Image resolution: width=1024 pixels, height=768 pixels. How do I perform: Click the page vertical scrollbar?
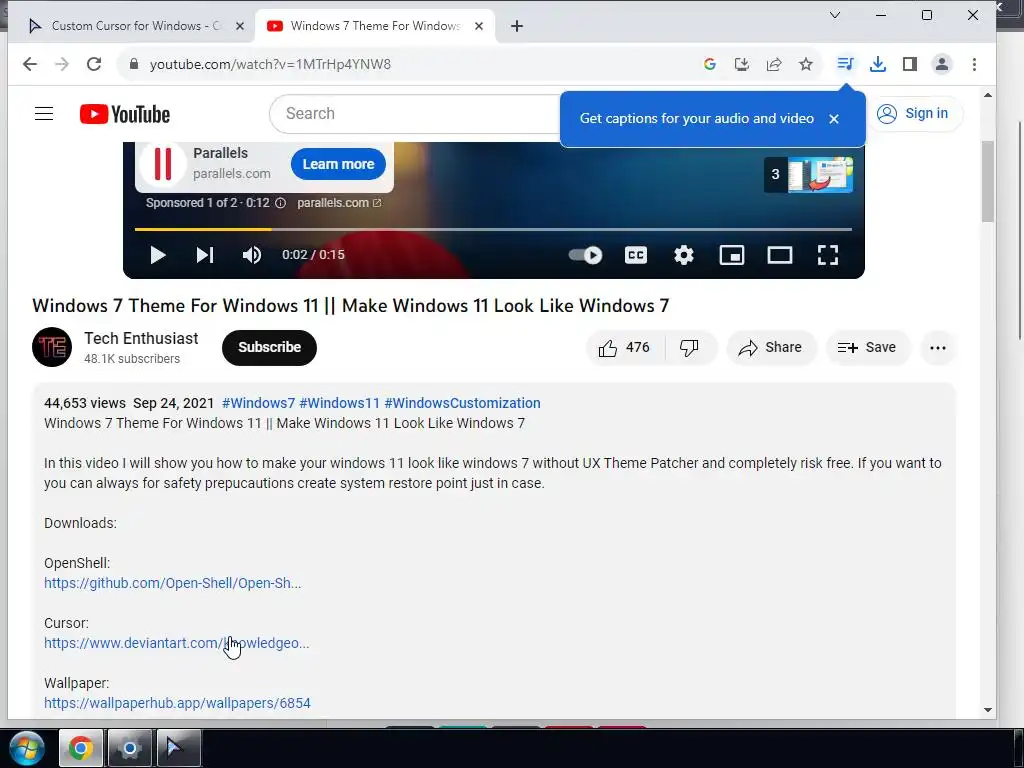(x=987, y=182)
